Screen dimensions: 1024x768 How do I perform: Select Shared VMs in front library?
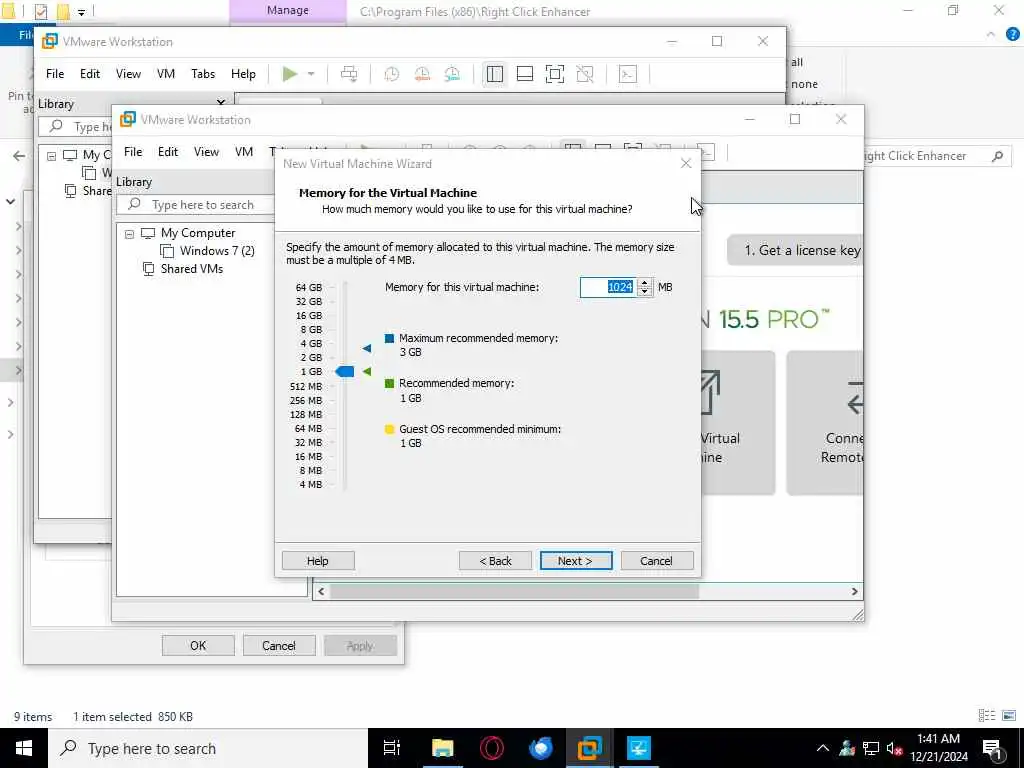(191, 268)
